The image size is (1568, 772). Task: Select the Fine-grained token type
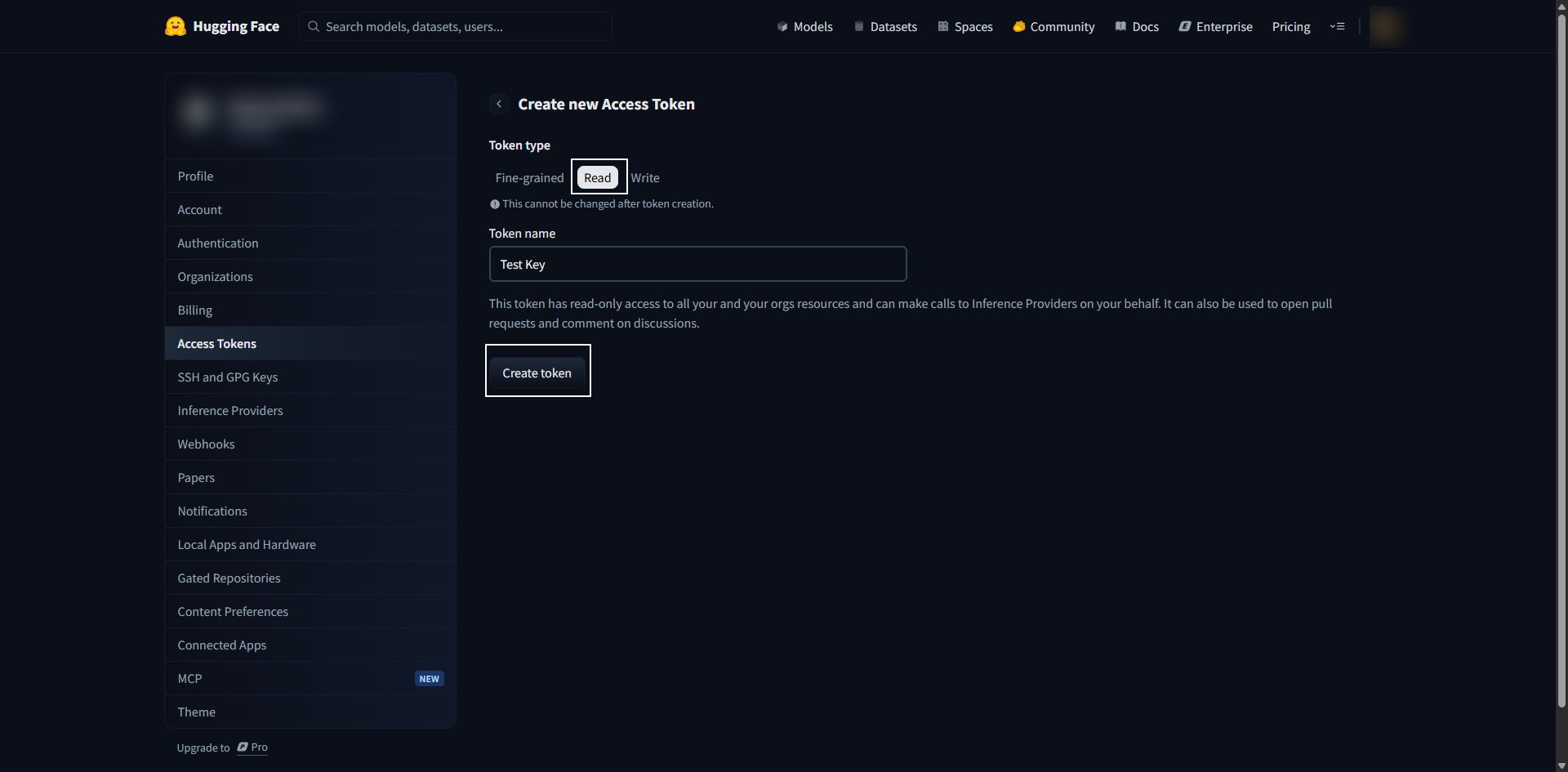tap(530, 177)
